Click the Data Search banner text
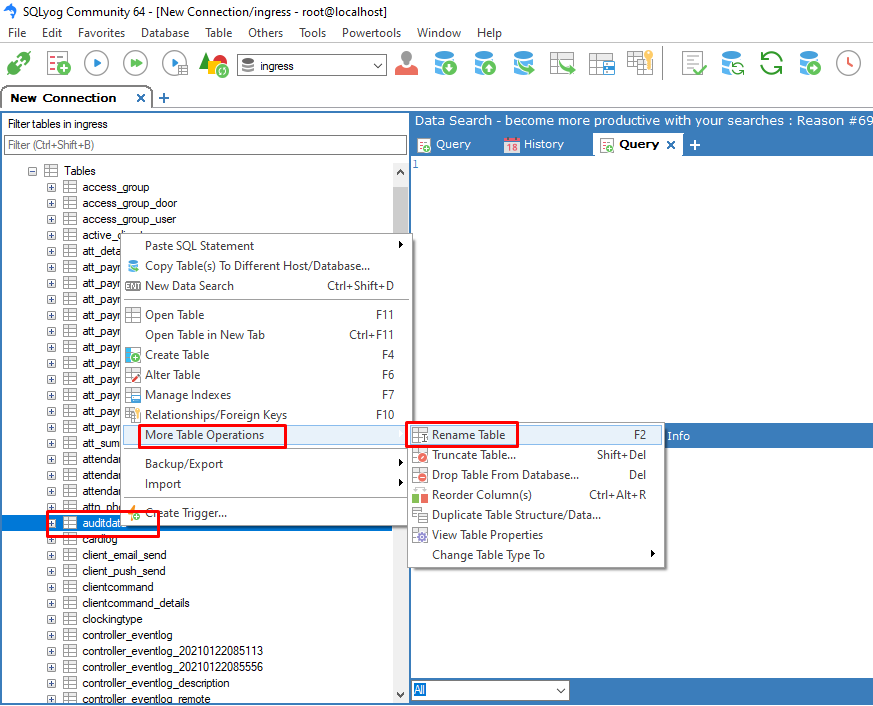873x706 pixels. tap(643, 121)
